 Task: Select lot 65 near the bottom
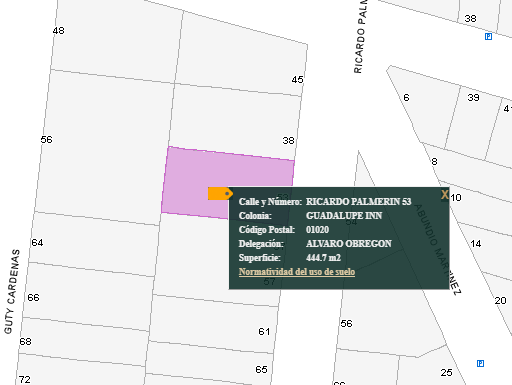261,369
